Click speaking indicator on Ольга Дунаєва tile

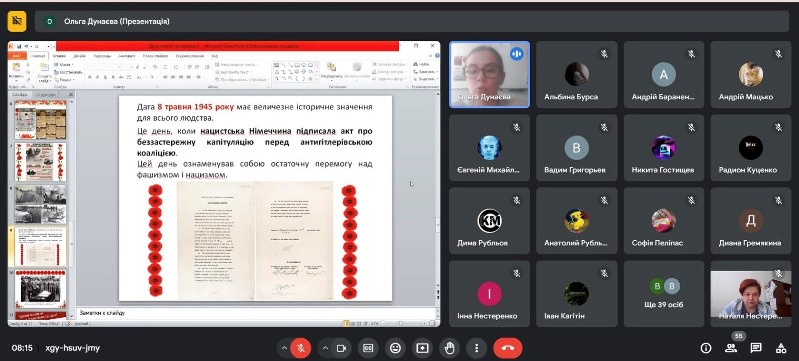(517, 54)
